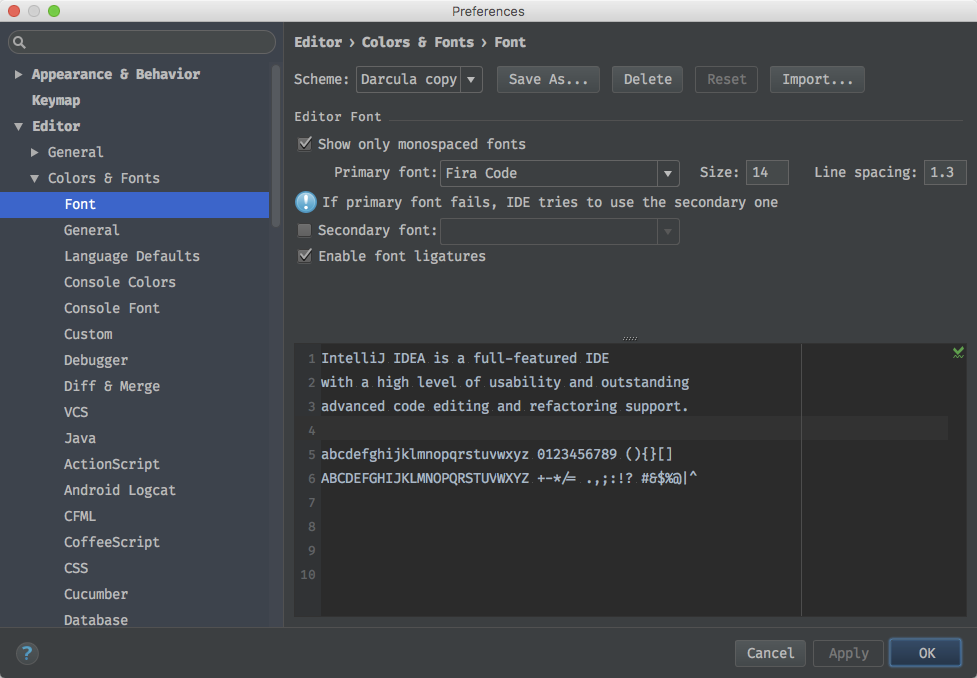Click the Import... button
Screen dimensions: 977x678
[817, 79]
